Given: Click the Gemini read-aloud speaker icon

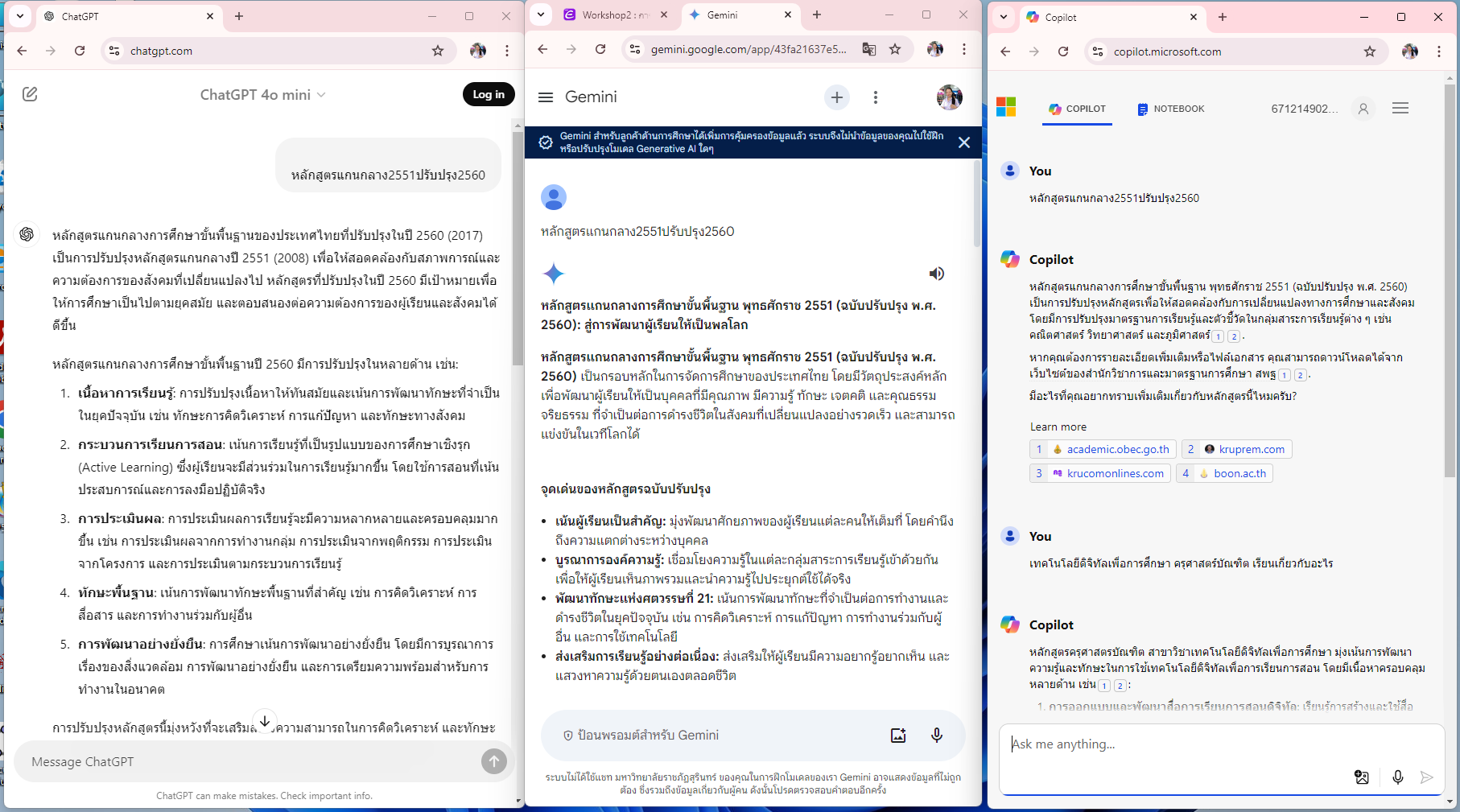Looking at the screenshot, I should click(937, 274).
